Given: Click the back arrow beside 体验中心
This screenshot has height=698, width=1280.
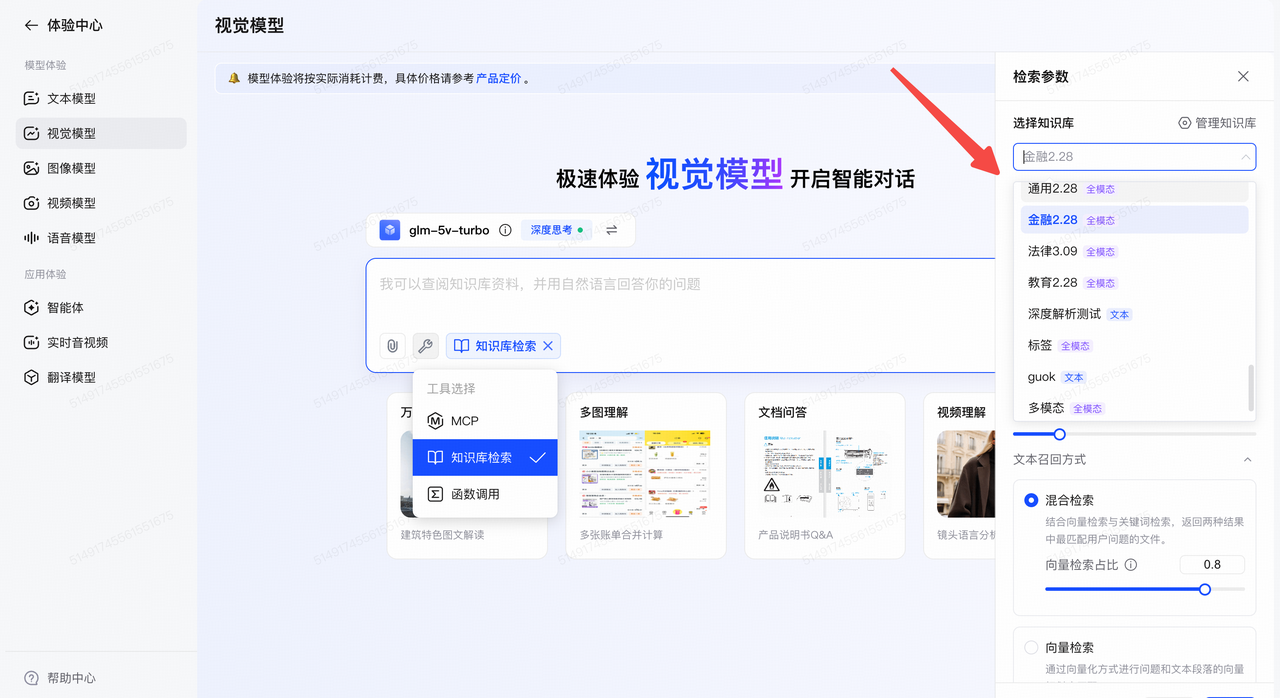Looking at the screenshot, I should tap(31, 25).
